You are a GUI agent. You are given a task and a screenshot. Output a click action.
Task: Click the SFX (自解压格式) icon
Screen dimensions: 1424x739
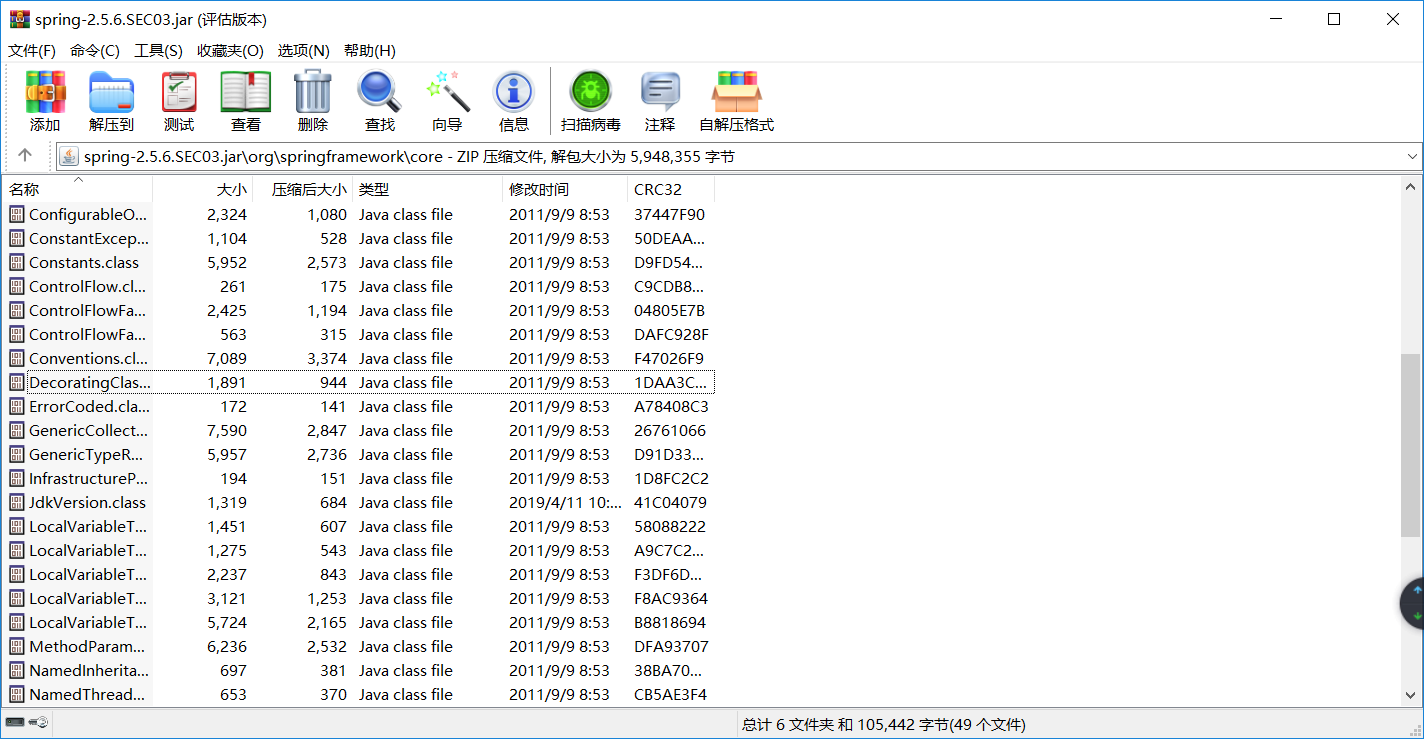pos(736,93)
